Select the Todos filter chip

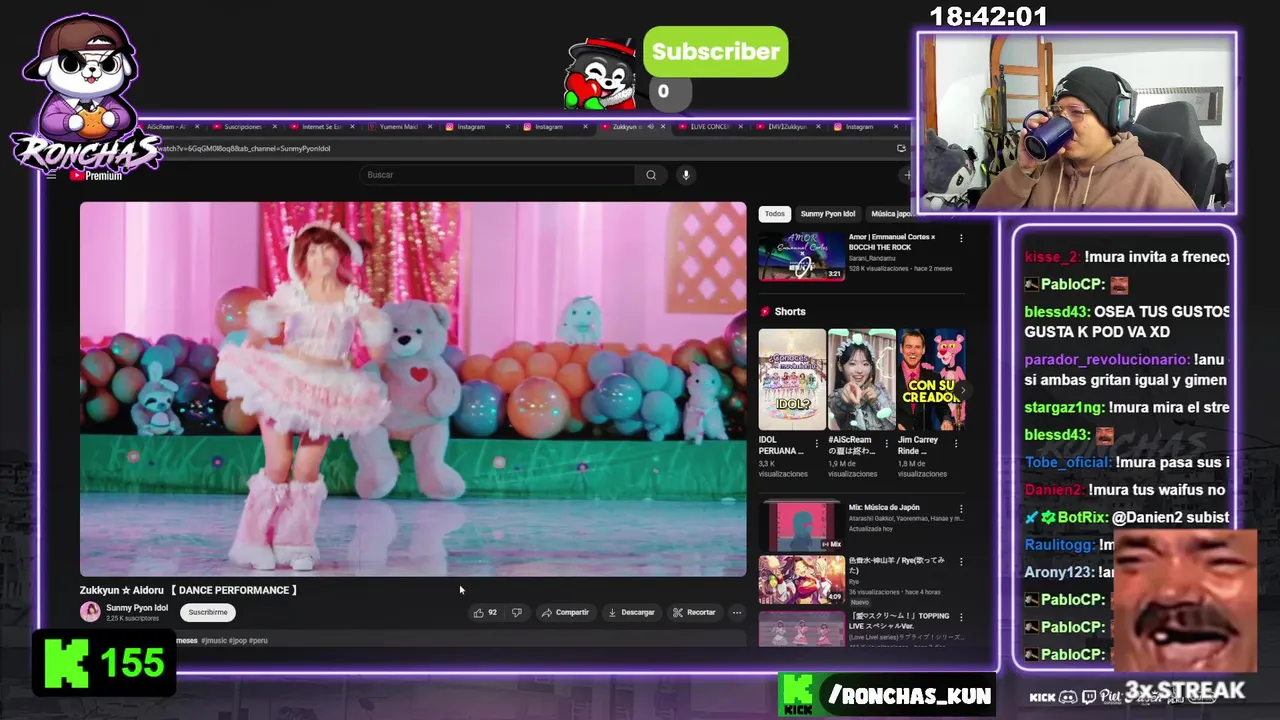click(x=775, y=214)
